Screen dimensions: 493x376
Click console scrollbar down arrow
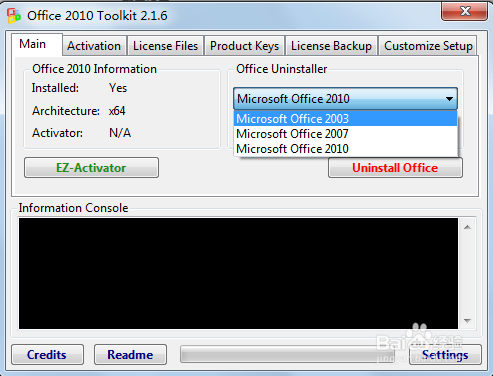click(467, 321)
